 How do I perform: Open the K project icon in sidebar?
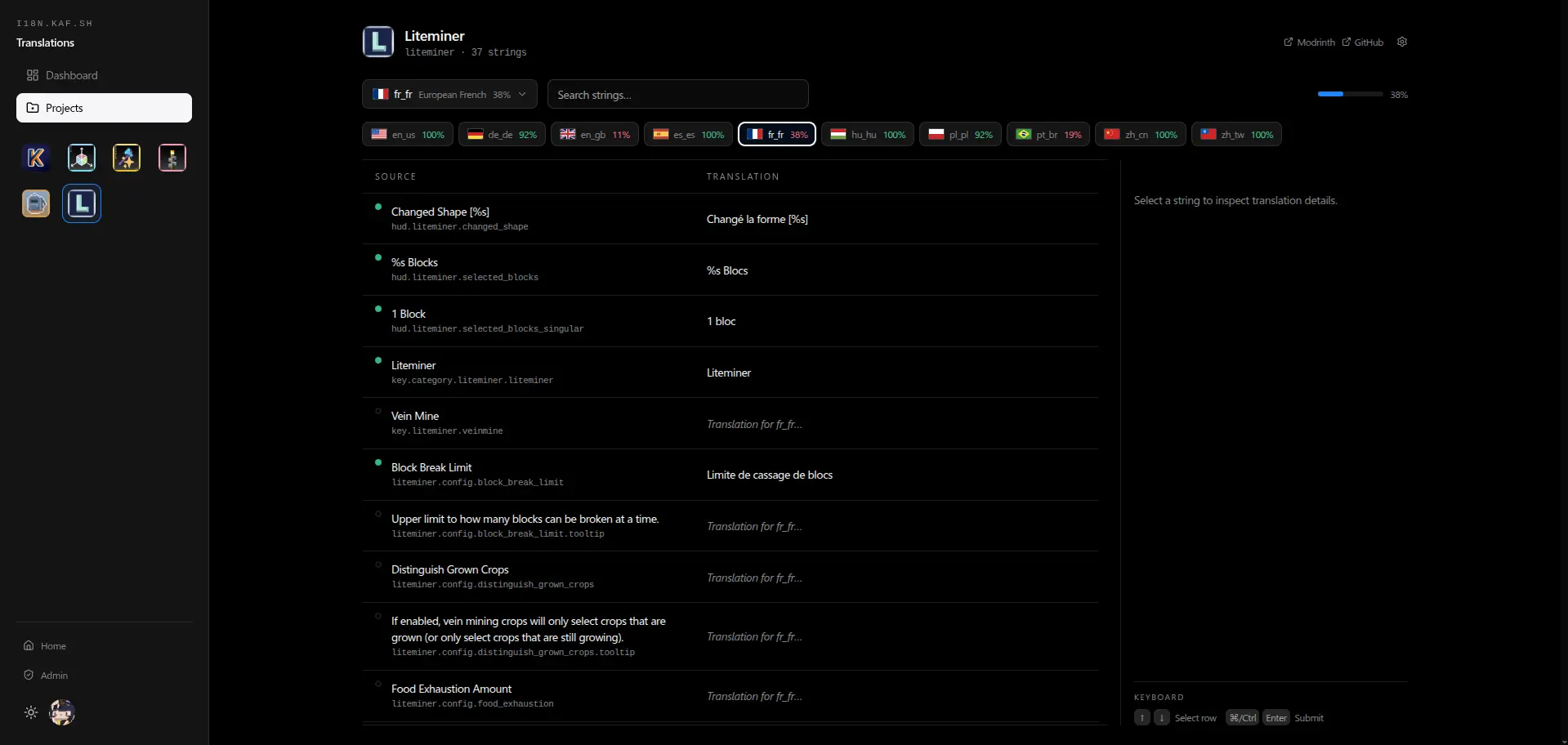(x=36, y=158)
